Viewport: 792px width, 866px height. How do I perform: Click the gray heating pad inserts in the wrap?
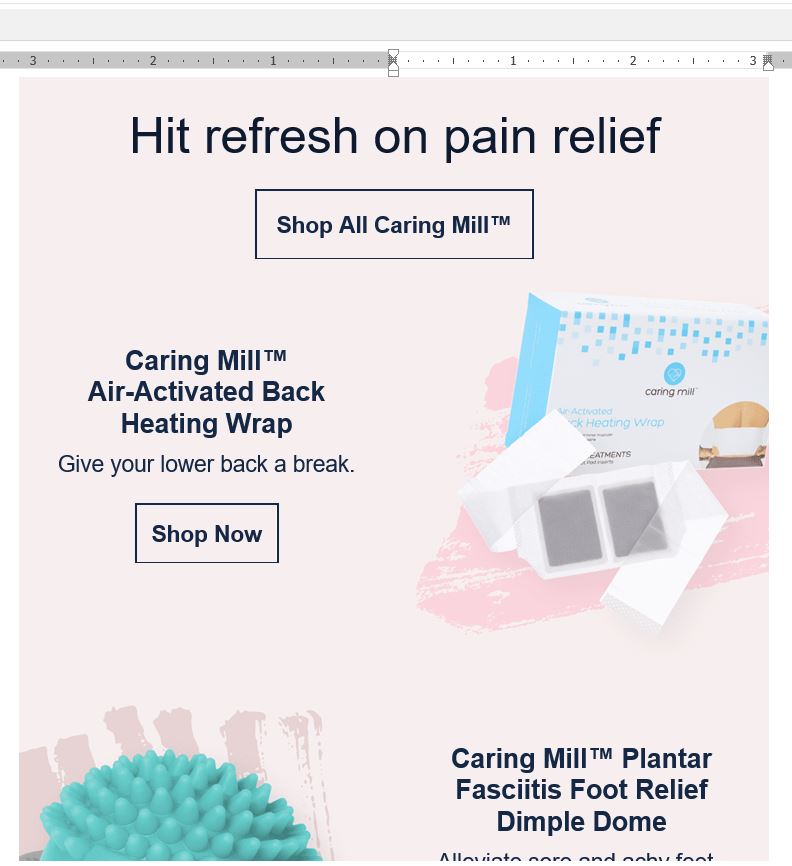pyautogui.click(x=602, y=523)
